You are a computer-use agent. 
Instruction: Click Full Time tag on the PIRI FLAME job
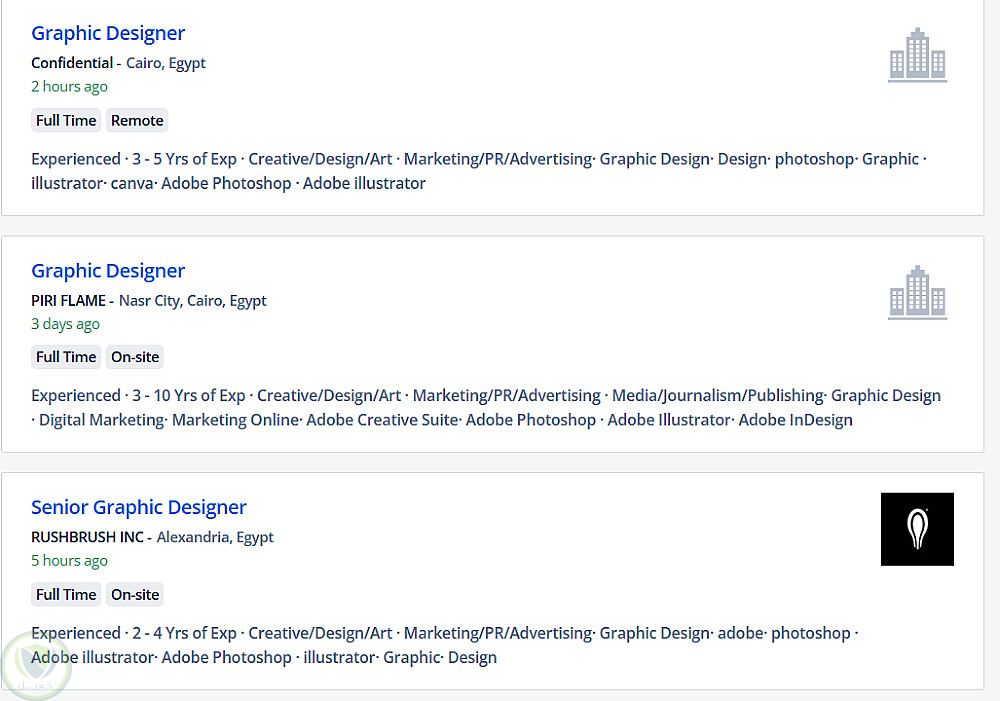tap(66, 357)
